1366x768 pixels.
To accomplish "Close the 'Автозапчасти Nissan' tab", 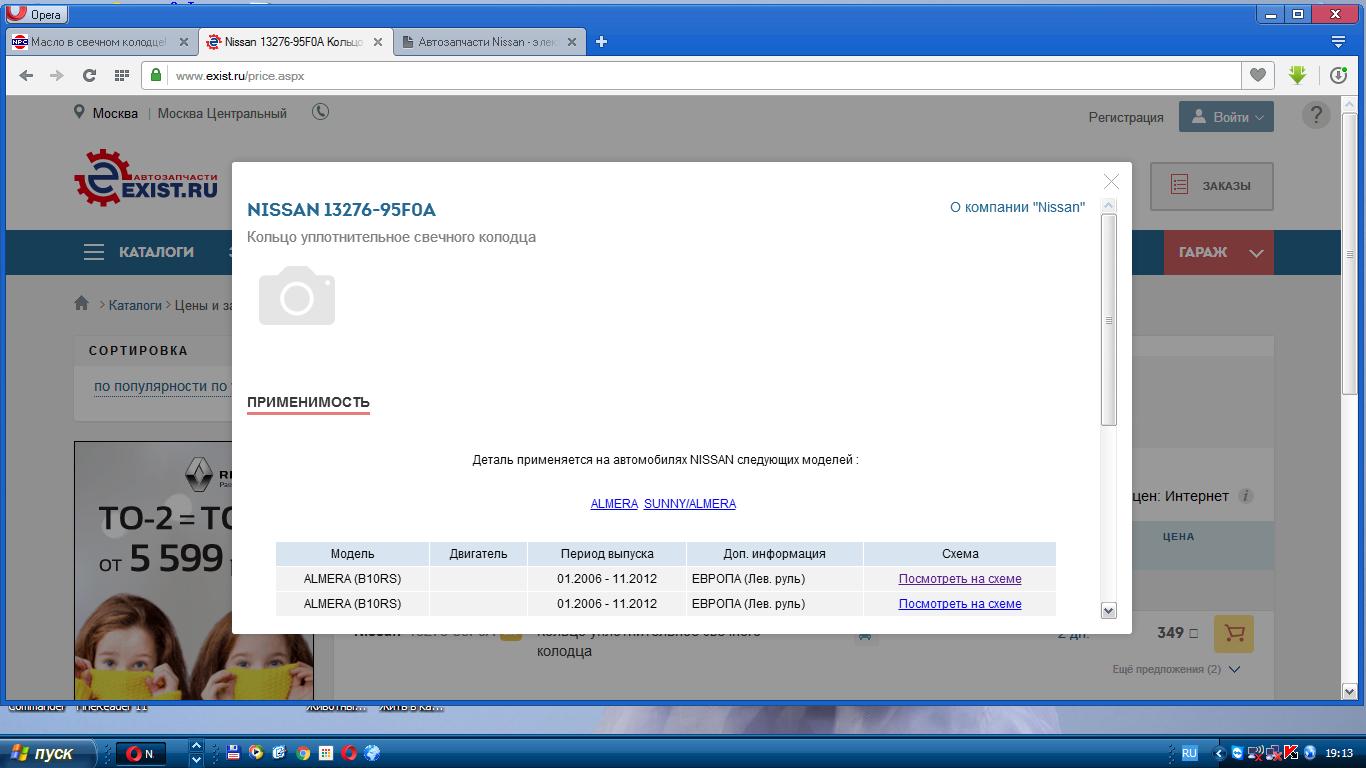I will click(572, 42).
